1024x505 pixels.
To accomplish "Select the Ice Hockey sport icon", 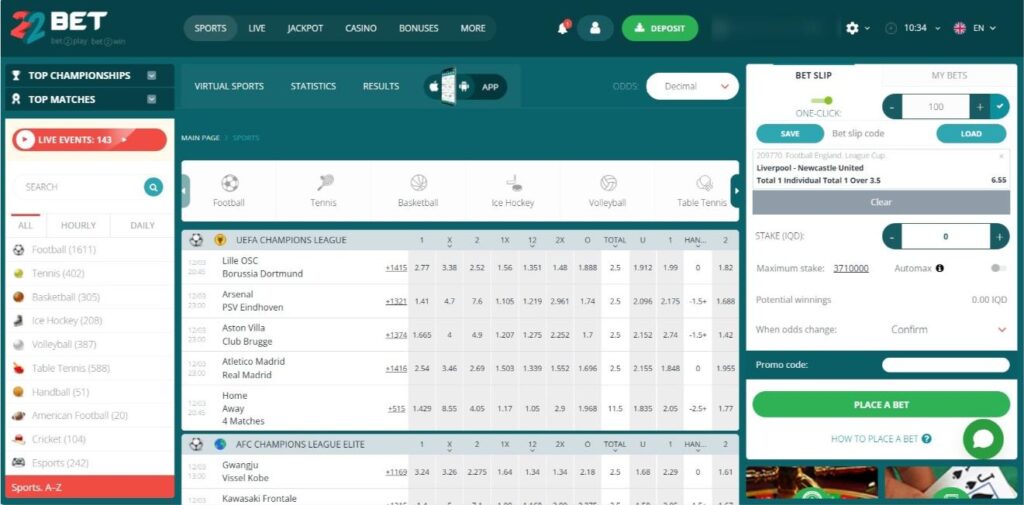I will pyautogui.click(x=513, y=184).
